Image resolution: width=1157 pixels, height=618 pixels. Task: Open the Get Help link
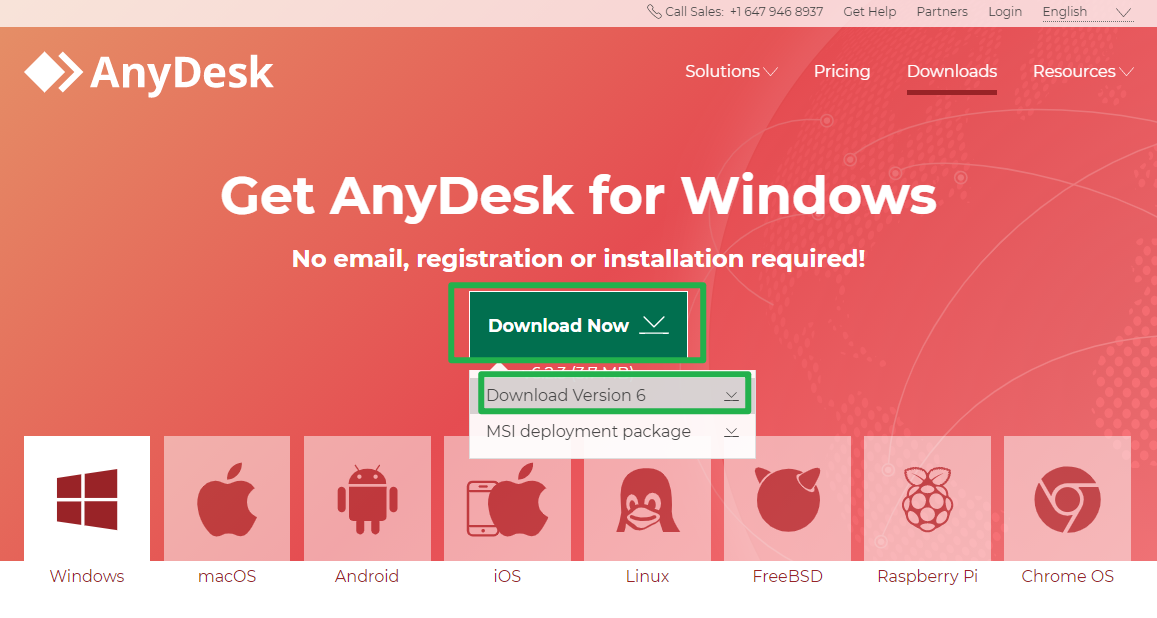pyautogui.click(x=869, y=12)
